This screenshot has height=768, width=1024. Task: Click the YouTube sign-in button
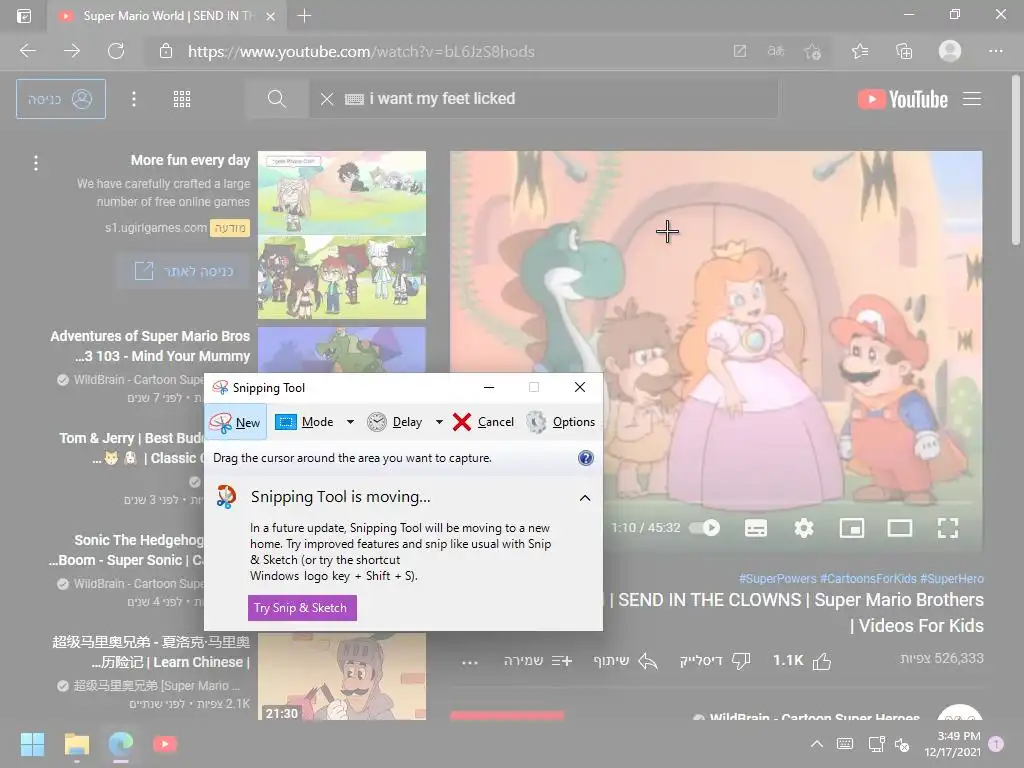coord(61,99)
